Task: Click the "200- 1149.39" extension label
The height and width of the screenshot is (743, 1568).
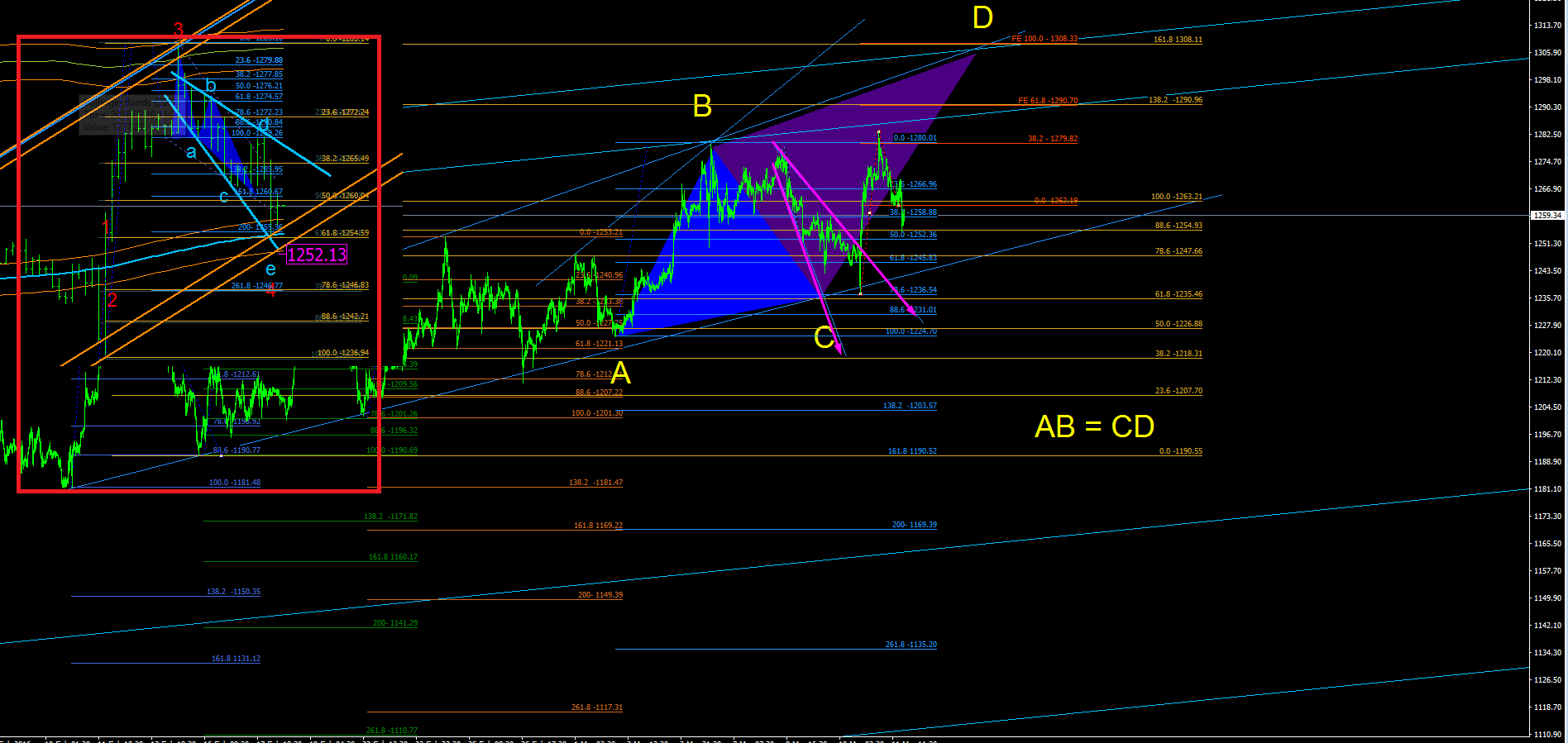Action: pos(600,595)
